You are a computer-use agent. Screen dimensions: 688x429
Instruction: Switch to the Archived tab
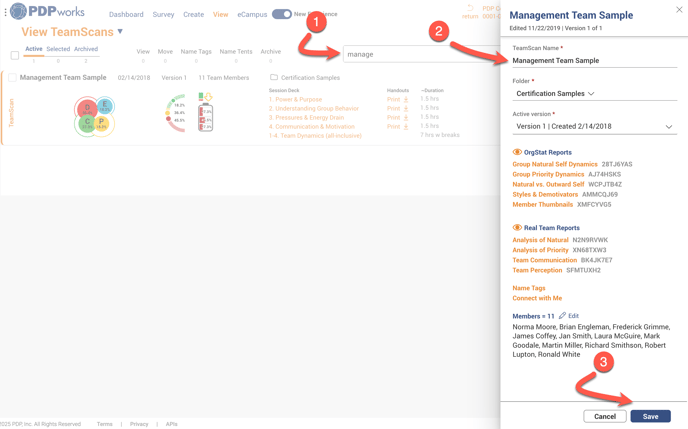[85, 49]
